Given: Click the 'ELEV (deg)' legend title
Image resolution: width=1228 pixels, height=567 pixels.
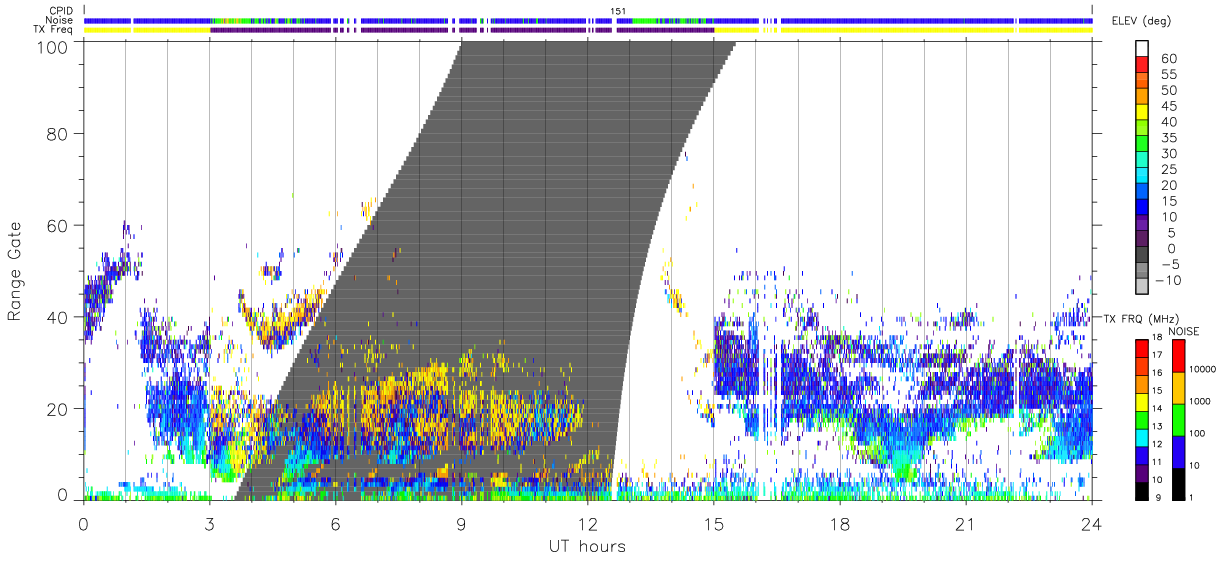Looking at the screenshot, I should click(1142, 21).
